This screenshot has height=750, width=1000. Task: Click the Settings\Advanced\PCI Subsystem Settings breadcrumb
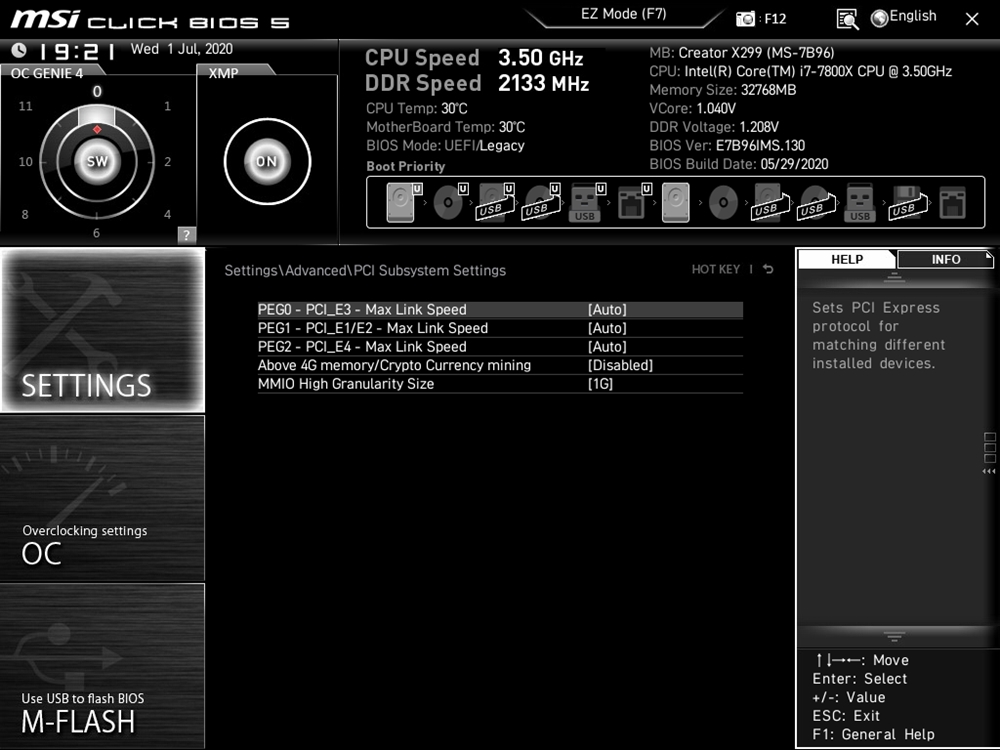click(x=365, y=270)
